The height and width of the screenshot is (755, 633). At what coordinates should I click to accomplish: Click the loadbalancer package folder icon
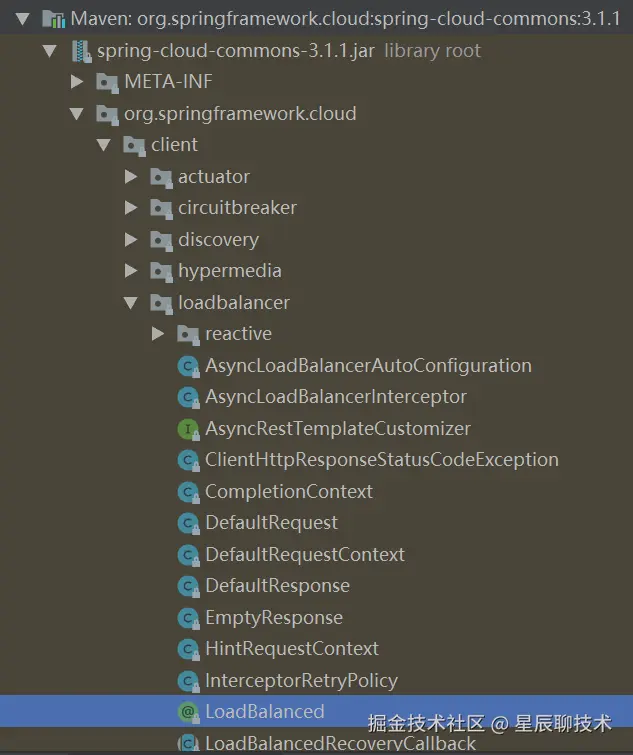tap(161, 304)
